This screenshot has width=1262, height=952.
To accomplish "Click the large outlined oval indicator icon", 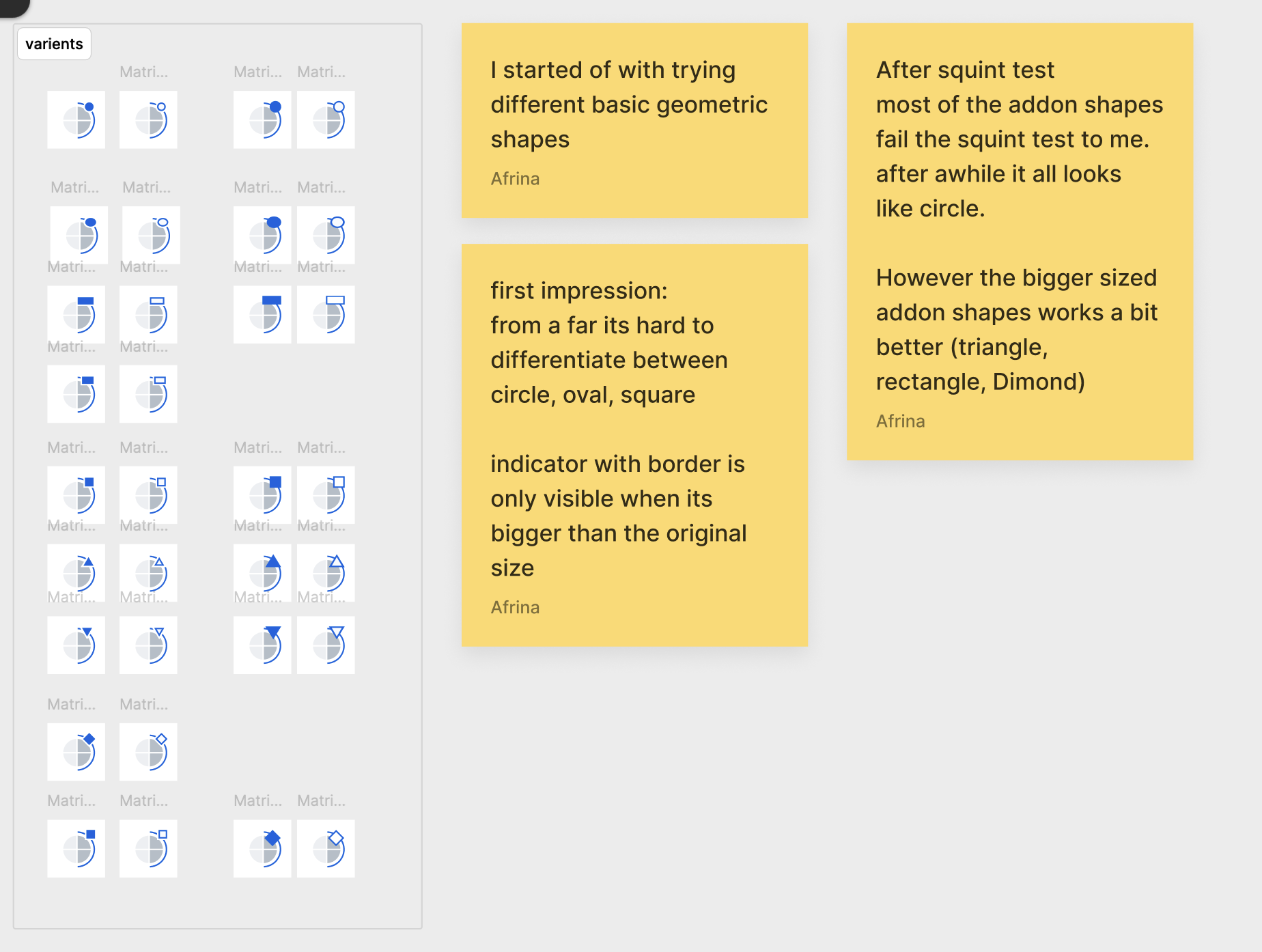I will pos(326,235).
